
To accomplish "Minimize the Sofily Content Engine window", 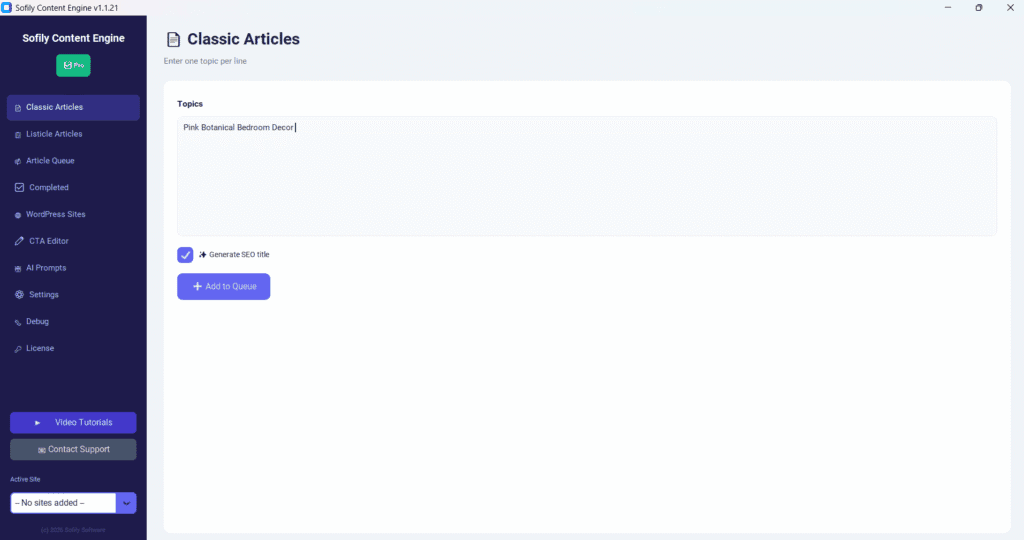I will (948, 8).
